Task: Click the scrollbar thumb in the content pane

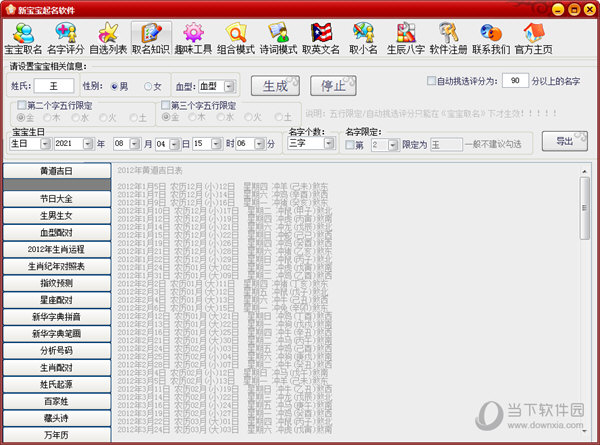Action: click(x=584, y=209)
